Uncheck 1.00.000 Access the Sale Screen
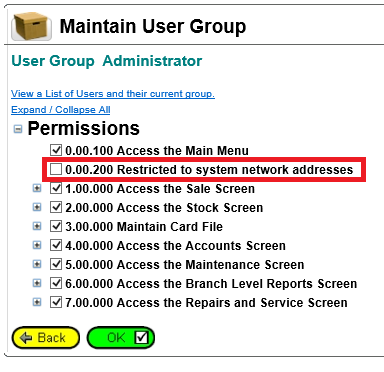Viewport: 384px width, 372px height. point(56,188)
